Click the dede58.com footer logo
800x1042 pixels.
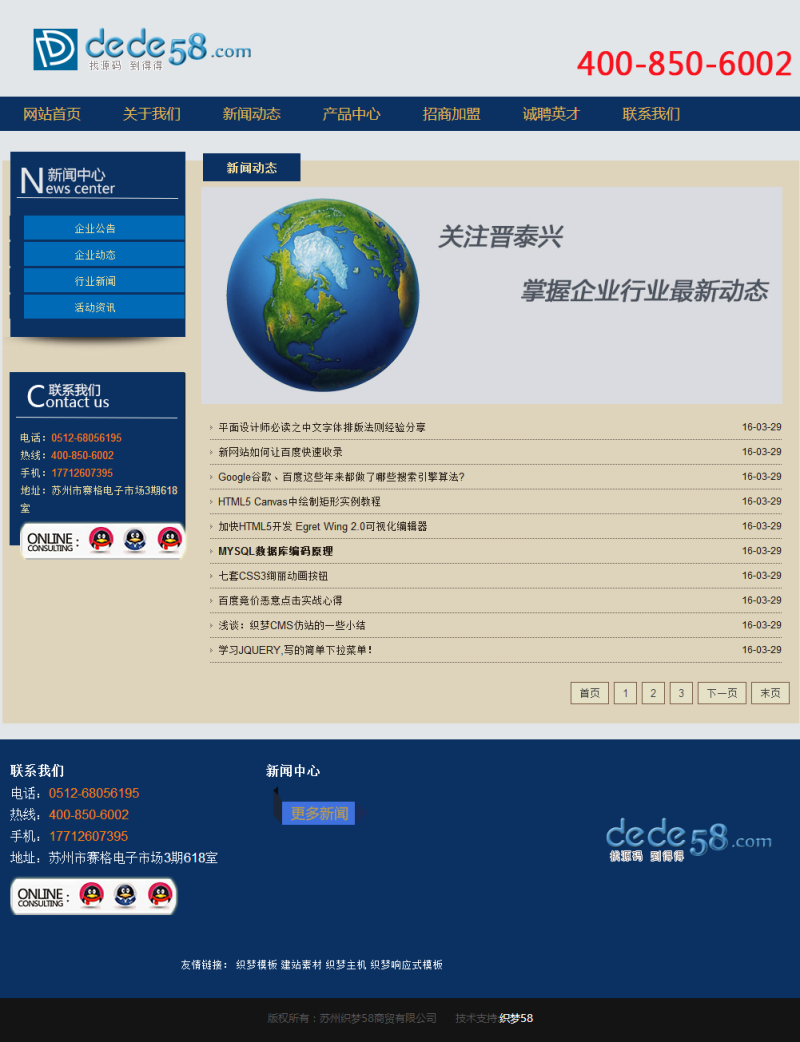[688, 840]
